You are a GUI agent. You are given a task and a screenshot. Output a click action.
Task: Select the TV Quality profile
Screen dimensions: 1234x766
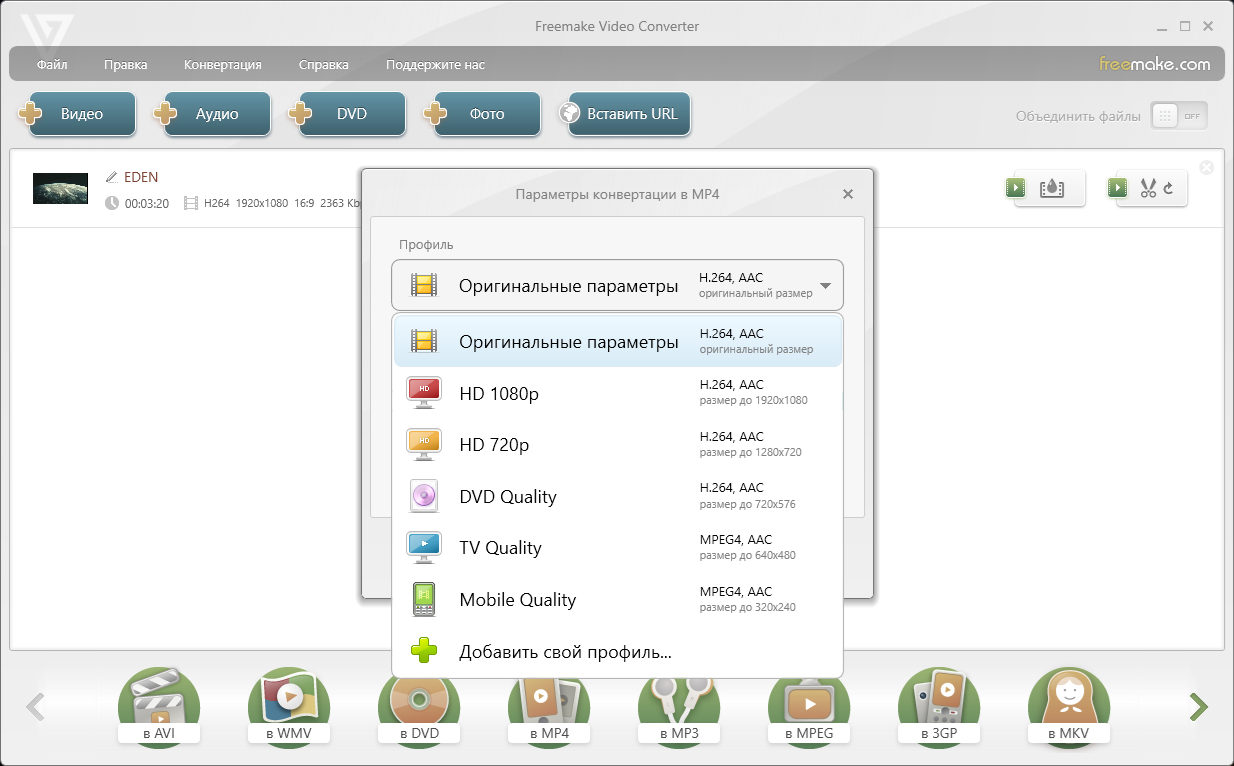pos(617,548)
